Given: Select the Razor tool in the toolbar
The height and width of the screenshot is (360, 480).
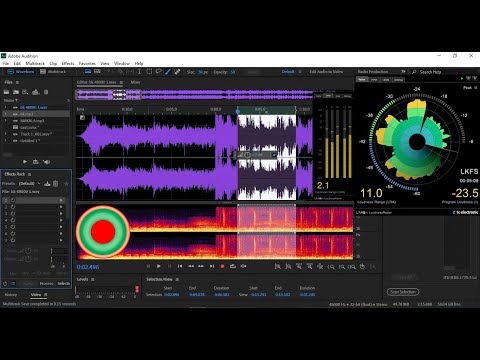Looking at the screenshot, I should point(120,72).
